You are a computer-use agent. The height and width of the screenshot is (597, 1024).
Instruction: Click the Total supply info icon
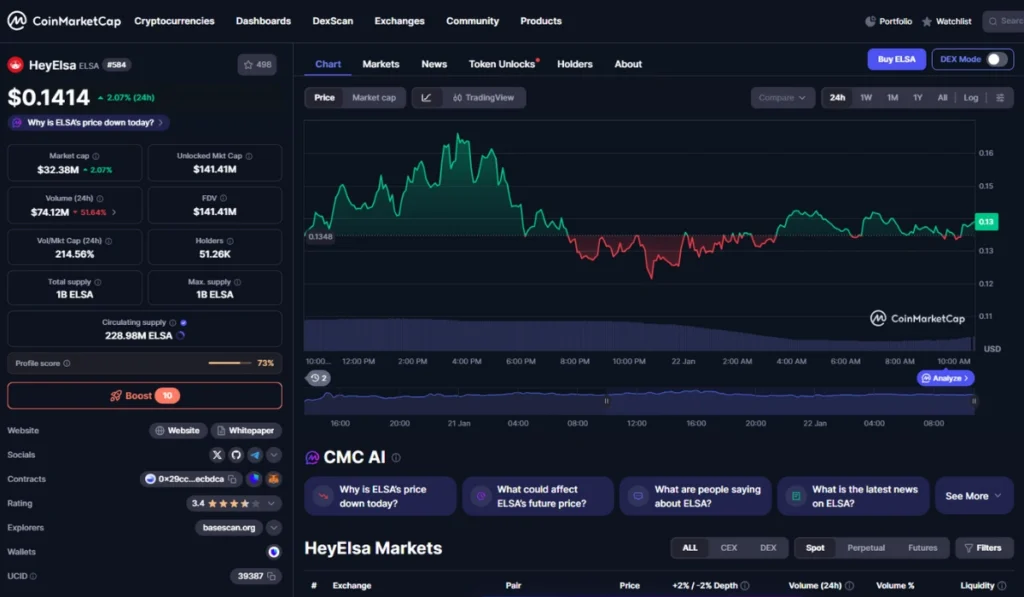[98, 282]
